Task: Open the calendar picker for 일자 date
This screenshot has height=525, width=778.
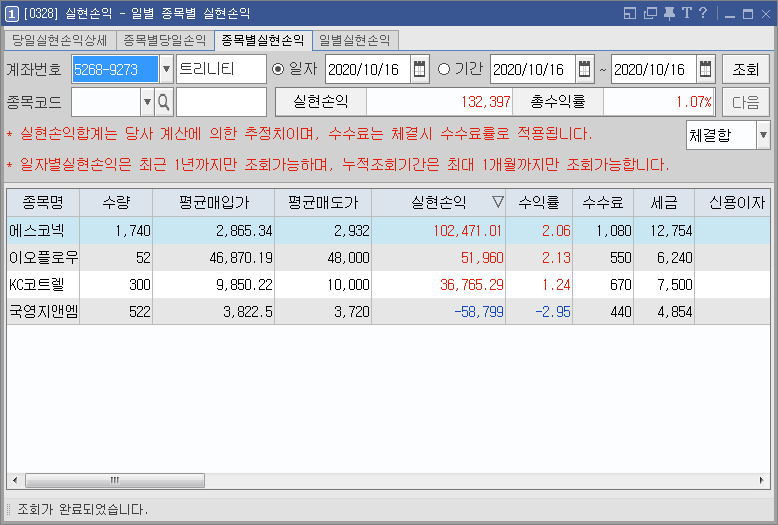Action: coord(419,69)
